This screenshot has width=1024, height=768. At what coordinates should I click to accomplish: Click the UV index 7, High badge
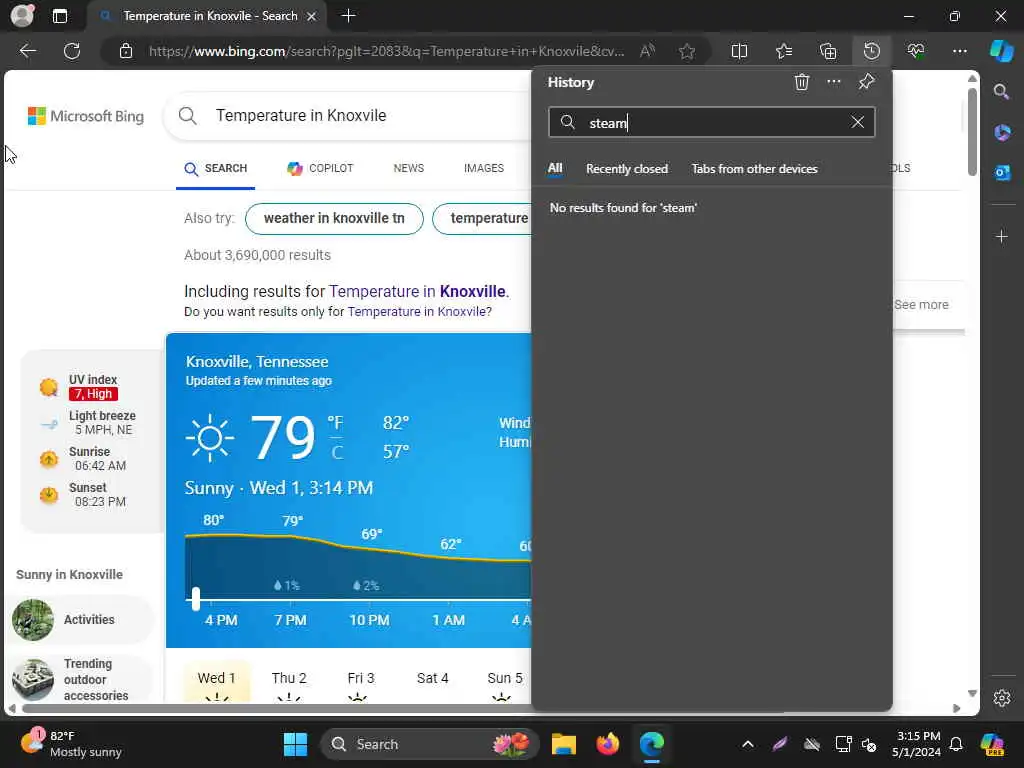click(x=94, y=394)
